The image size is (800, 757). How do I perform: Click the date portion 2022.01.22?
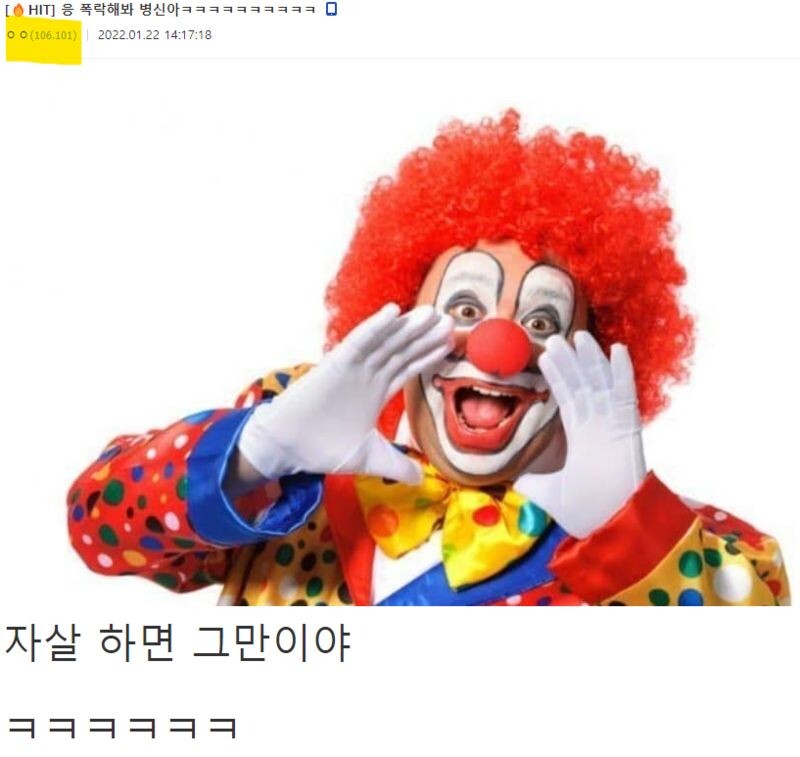click(x=129, y=35)
